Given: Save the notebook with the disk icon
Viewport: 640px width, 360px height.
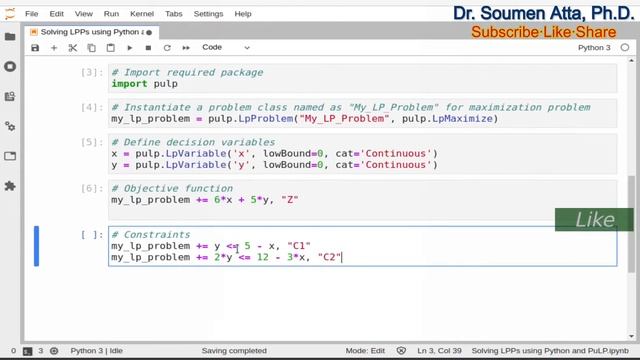Looking at the screenshot, I should 35,48.
